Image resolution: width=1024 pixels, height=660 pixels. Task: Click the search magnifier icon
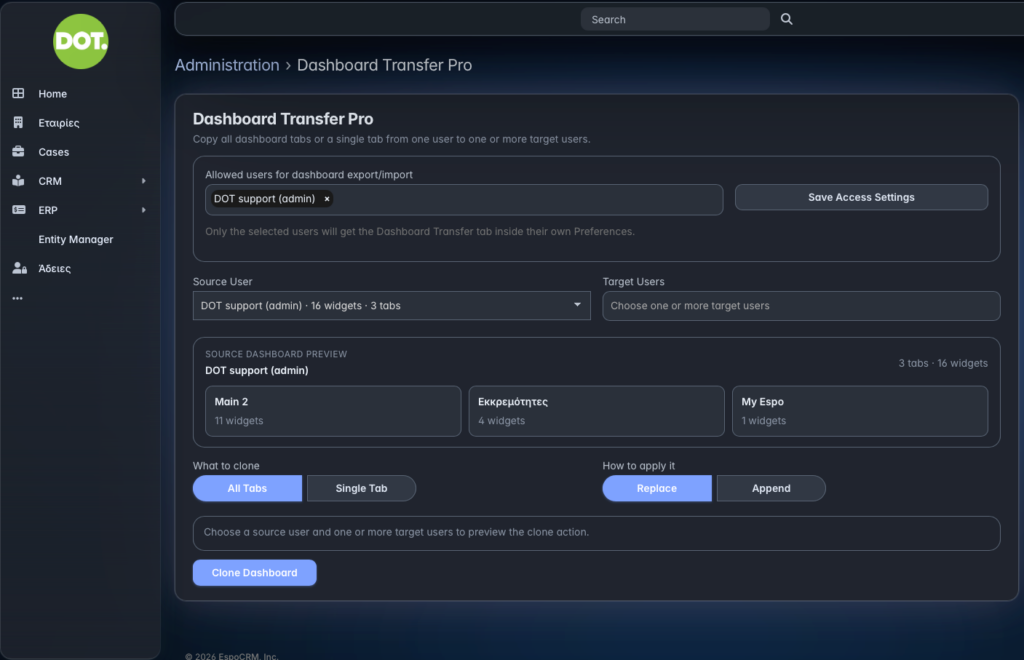pos(786,19)
